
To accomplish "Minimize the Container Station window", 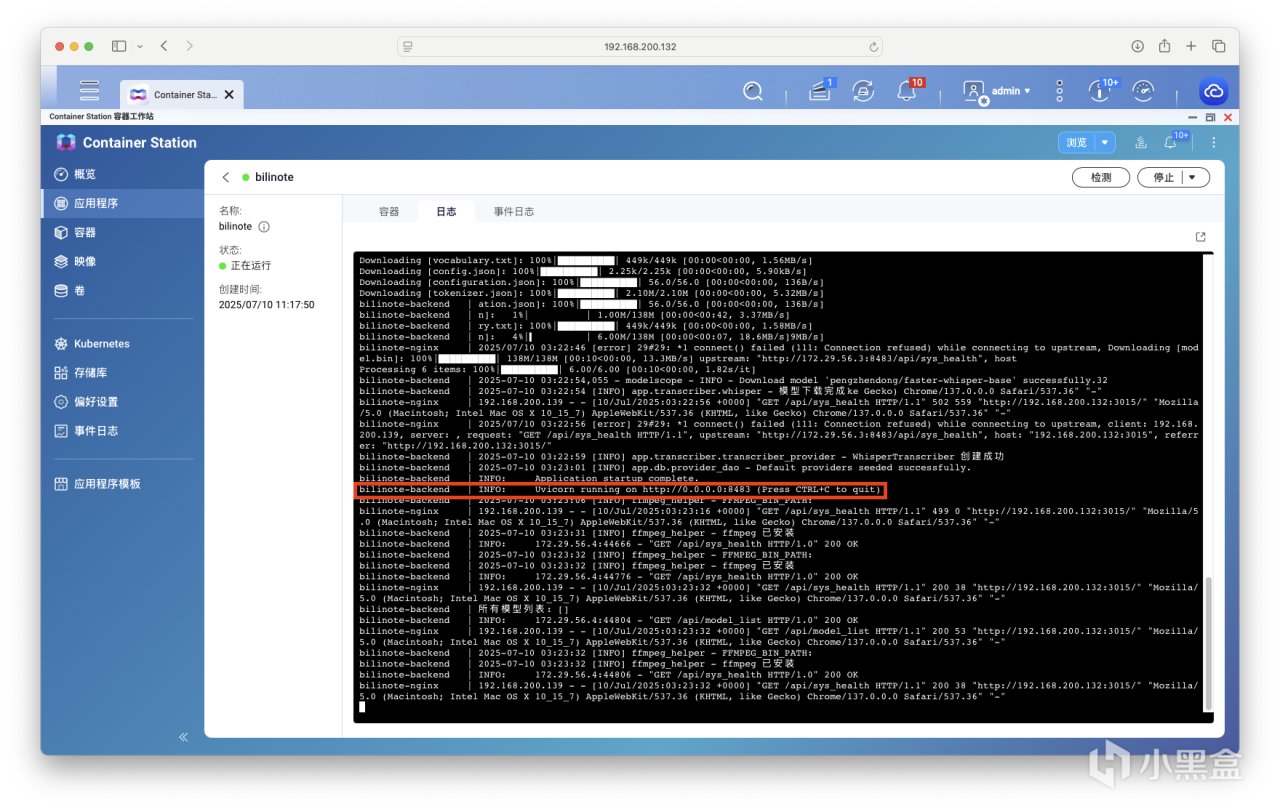I will [1192, 117].
